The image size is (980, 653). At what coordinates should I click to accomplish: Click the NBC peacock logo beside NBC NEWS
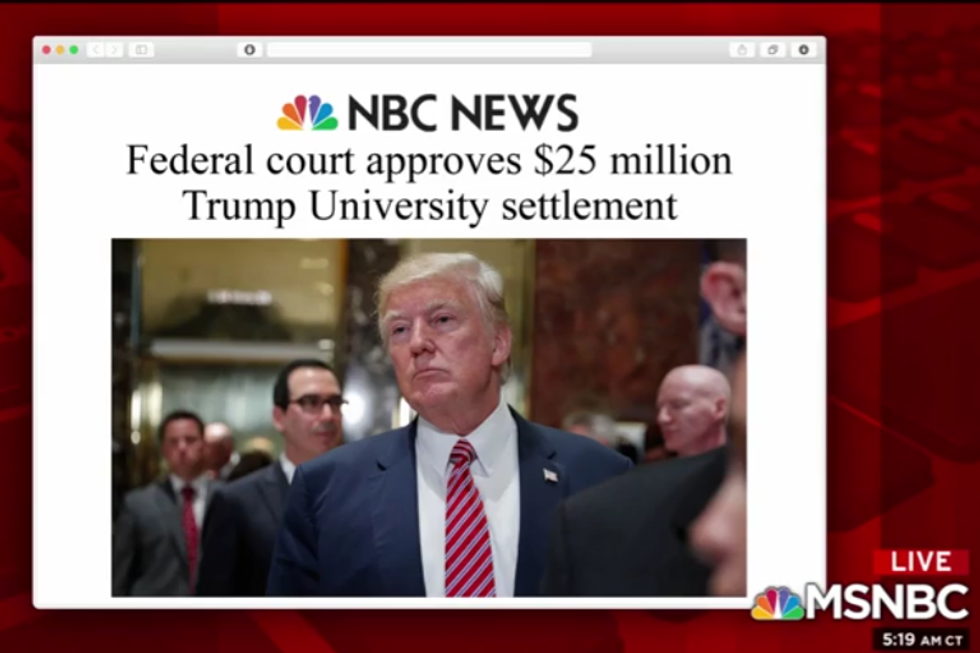(x=308, y=112)
